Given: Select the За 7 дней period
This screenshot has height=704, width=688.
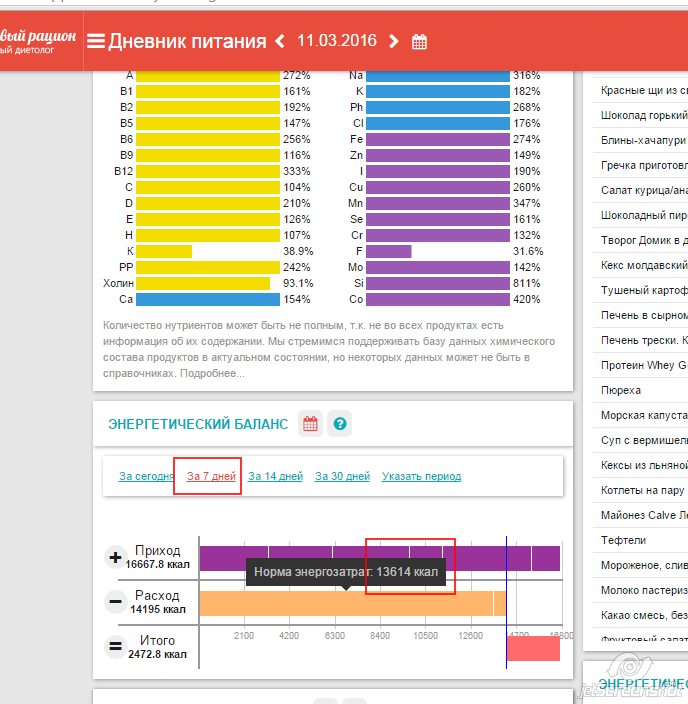Looking at the screenshot, I should pyautogui.click(x=211, y=476).
